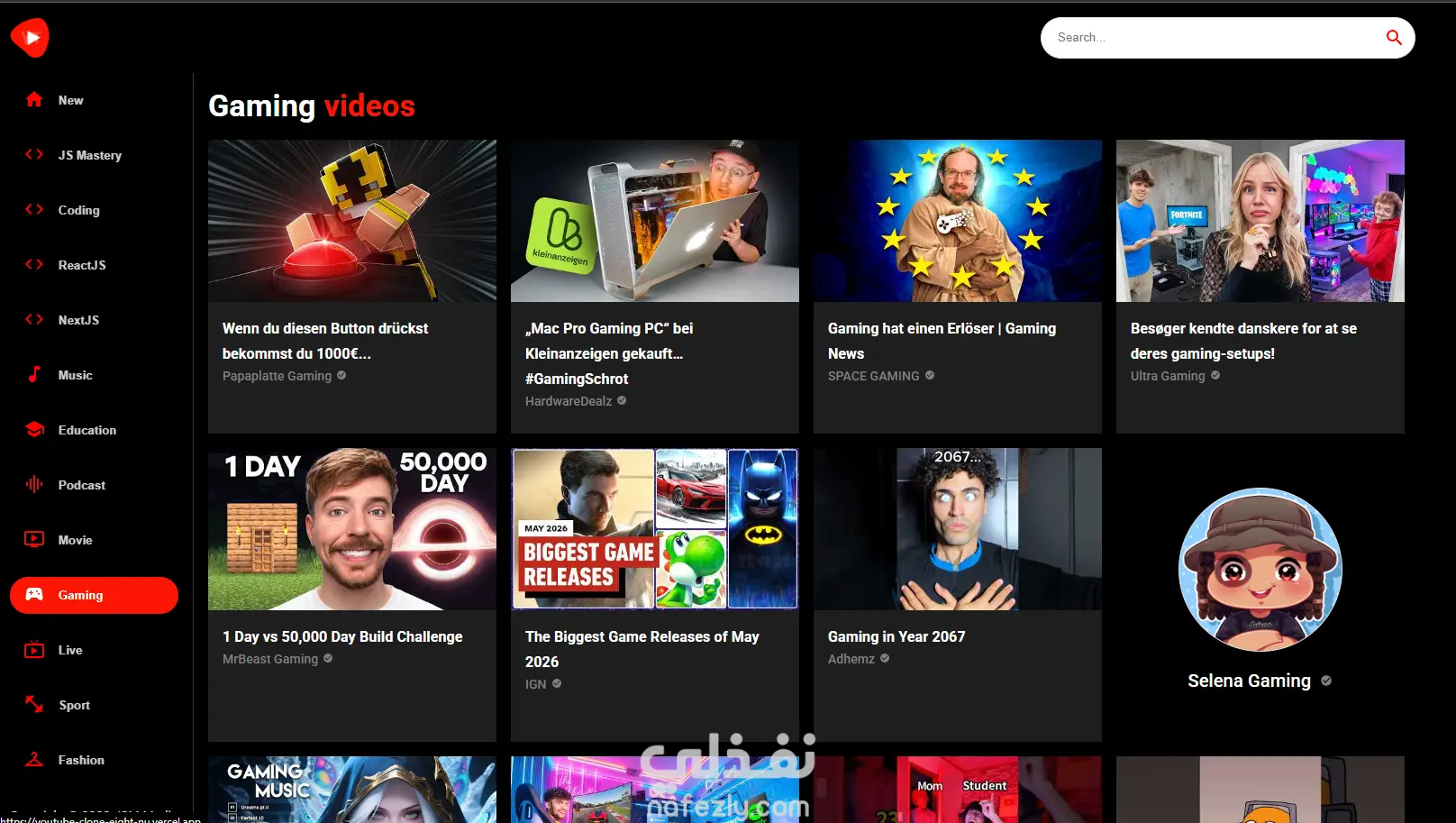Play the Gaming in Year 2067 thumbnail
Viewport: 1456px width, 823px height.
pos(958,529)
